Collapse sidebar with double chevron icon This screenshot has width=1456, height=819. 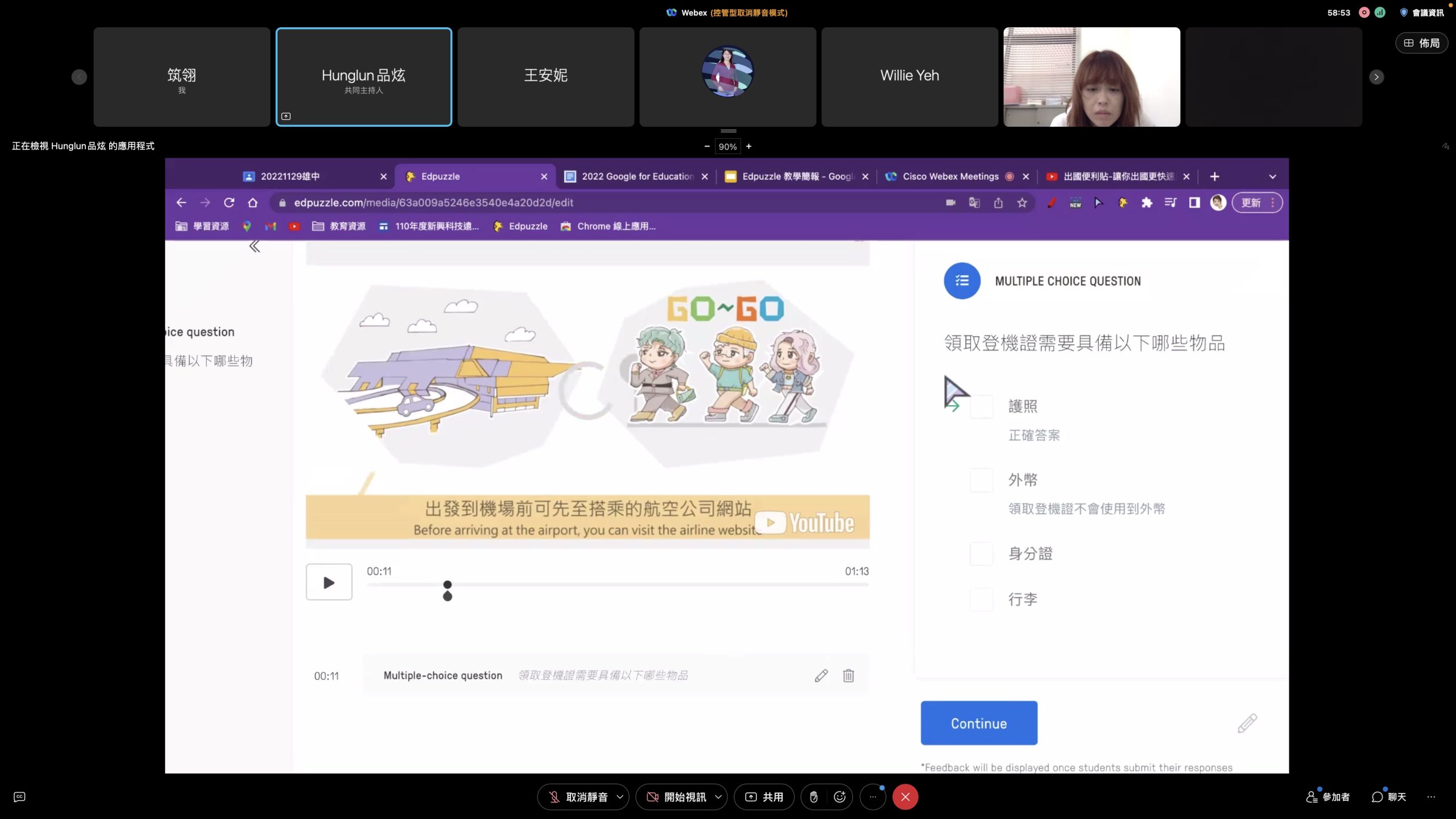click(254, 246)
